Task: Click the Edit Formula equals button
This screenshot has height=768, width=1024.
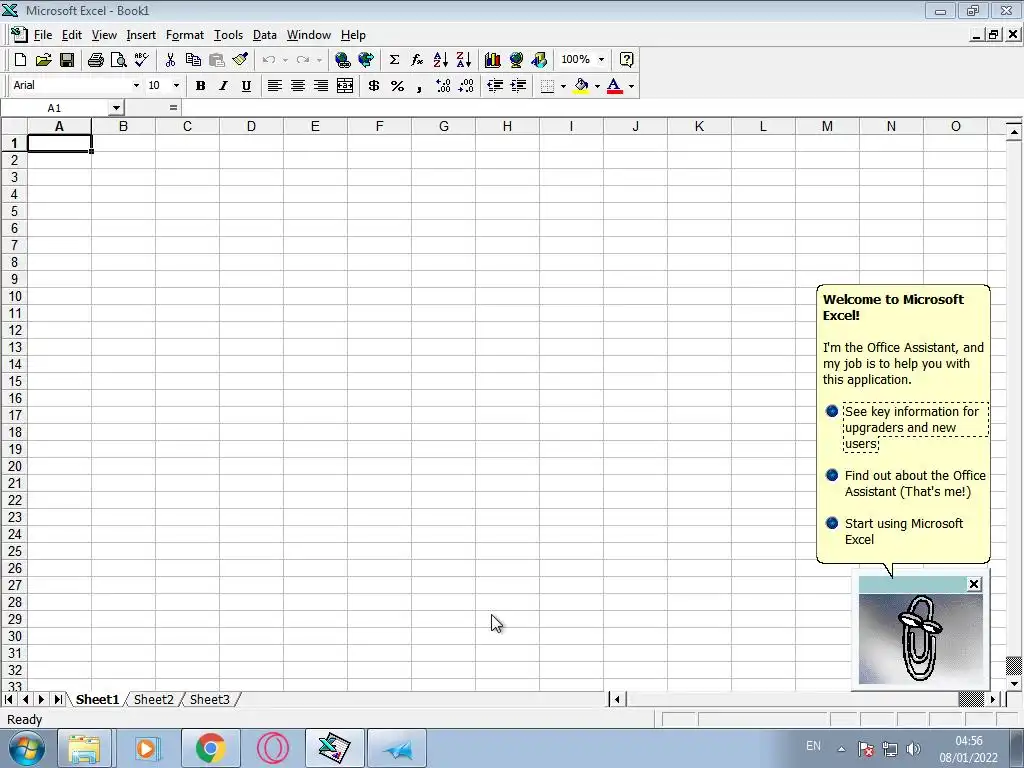Action: 173,108
